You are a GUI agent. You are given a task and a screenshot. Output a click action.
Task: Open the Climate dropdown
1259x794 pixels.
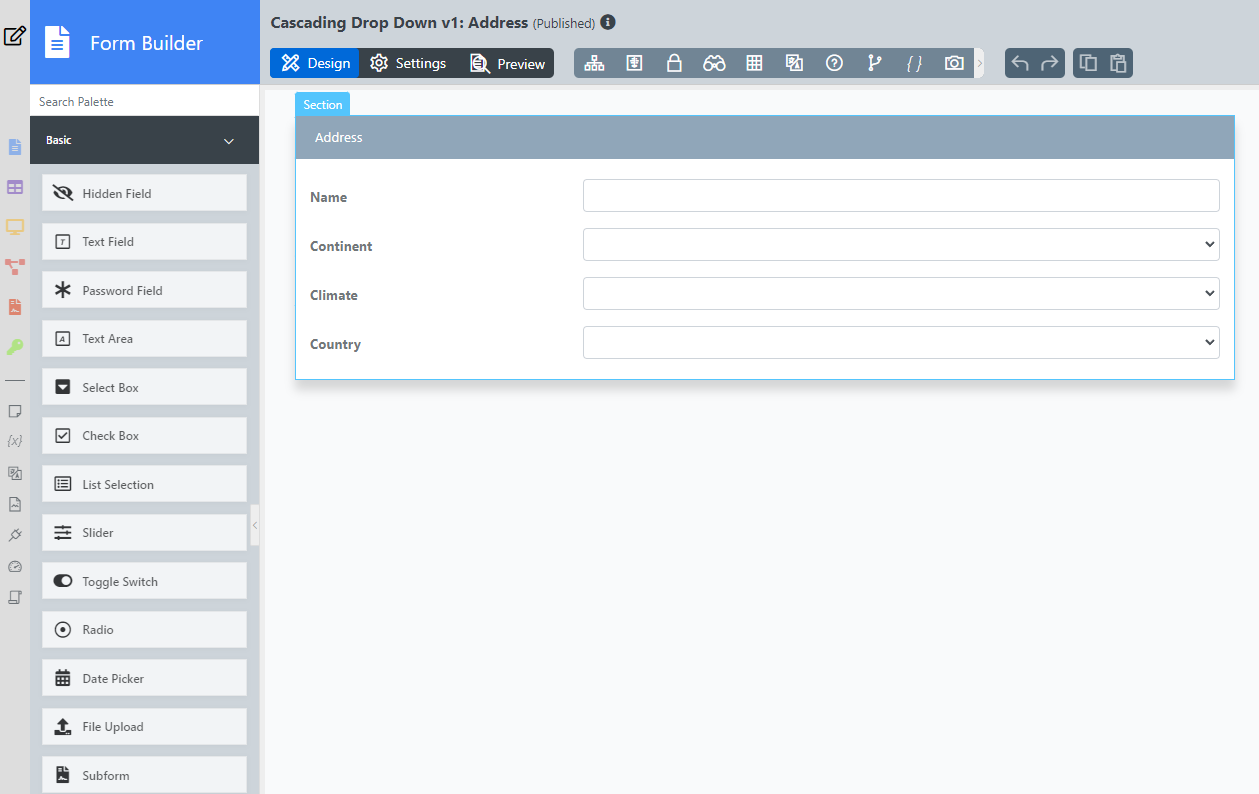901,293
